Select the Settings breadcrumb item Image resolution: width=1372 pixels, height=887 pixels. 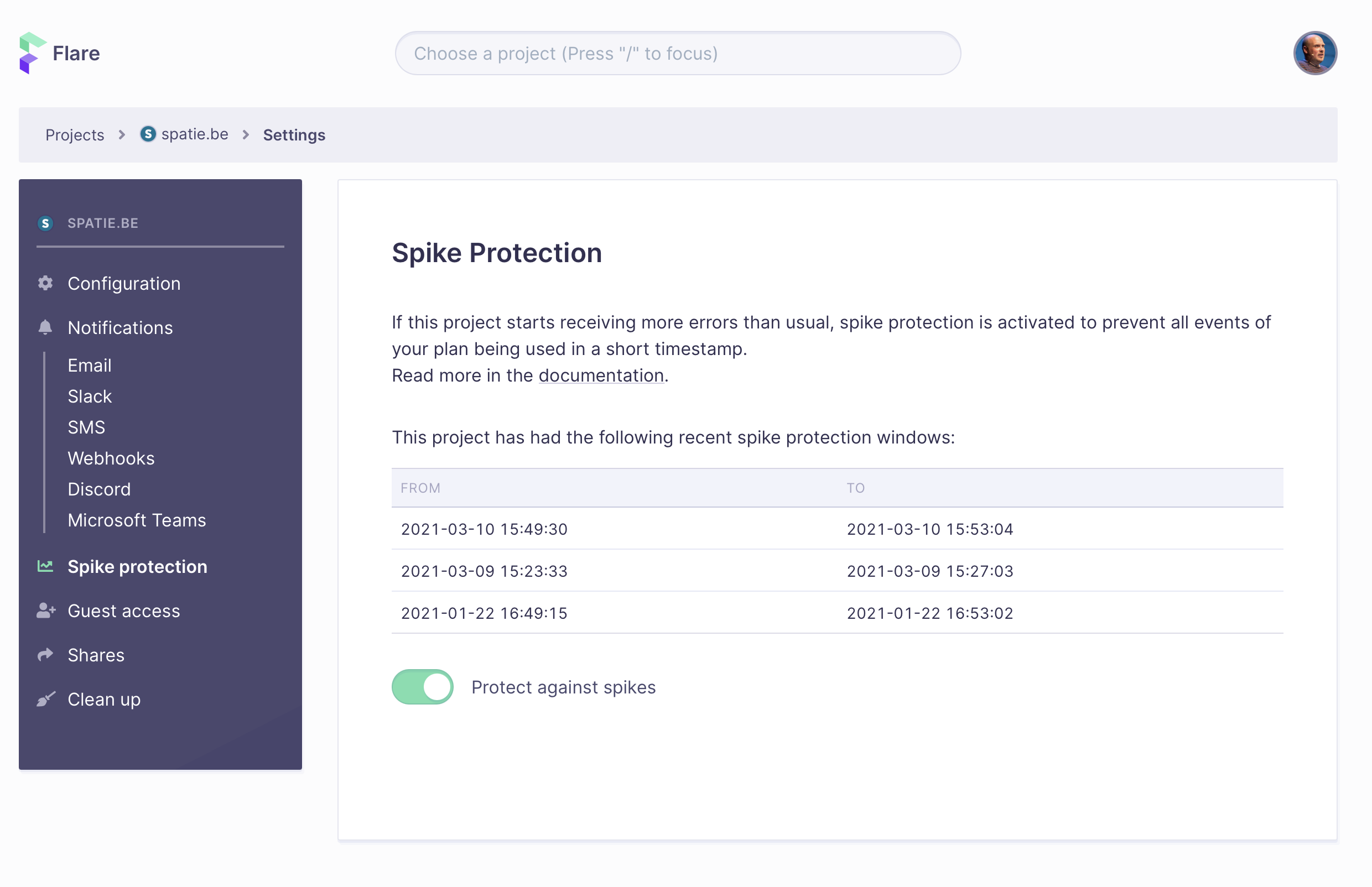(294, 135)
